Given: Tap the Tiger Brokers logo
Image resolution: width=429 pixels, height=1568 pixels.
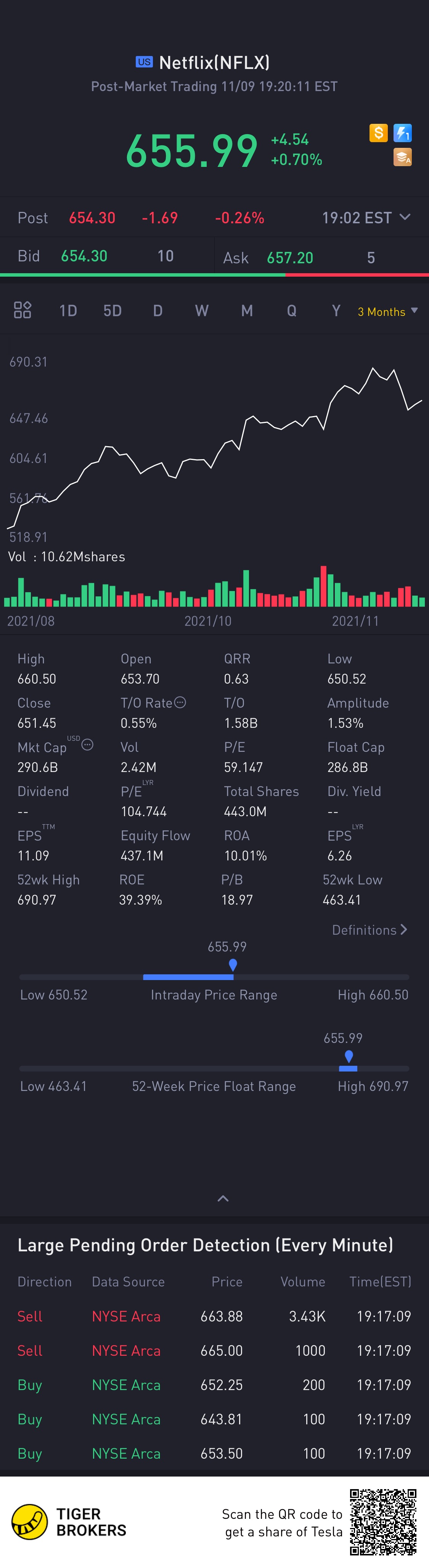Looking at the screenshot, I should pos(69,1521).
